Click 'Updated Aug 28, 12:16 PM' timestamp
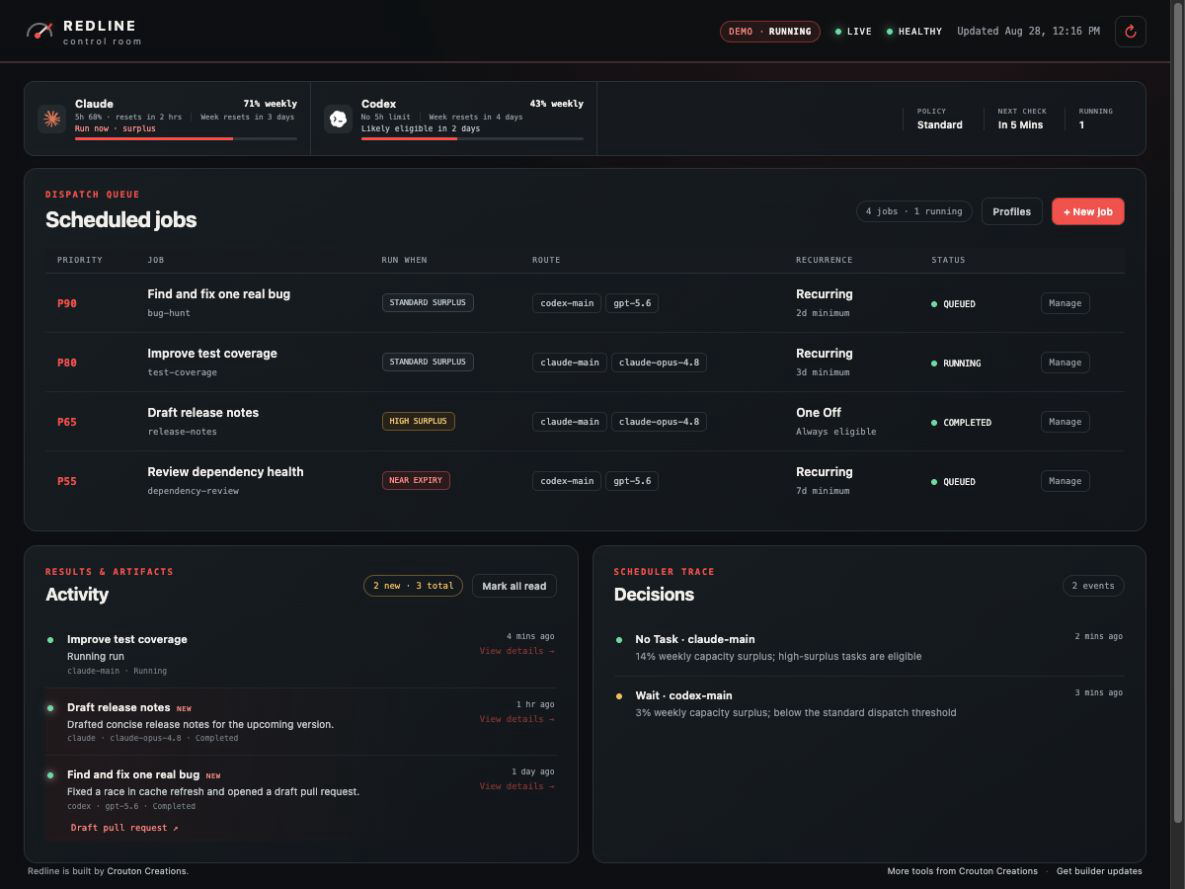This screenshot has height=889, width=1185. (x=1028, y=31)
